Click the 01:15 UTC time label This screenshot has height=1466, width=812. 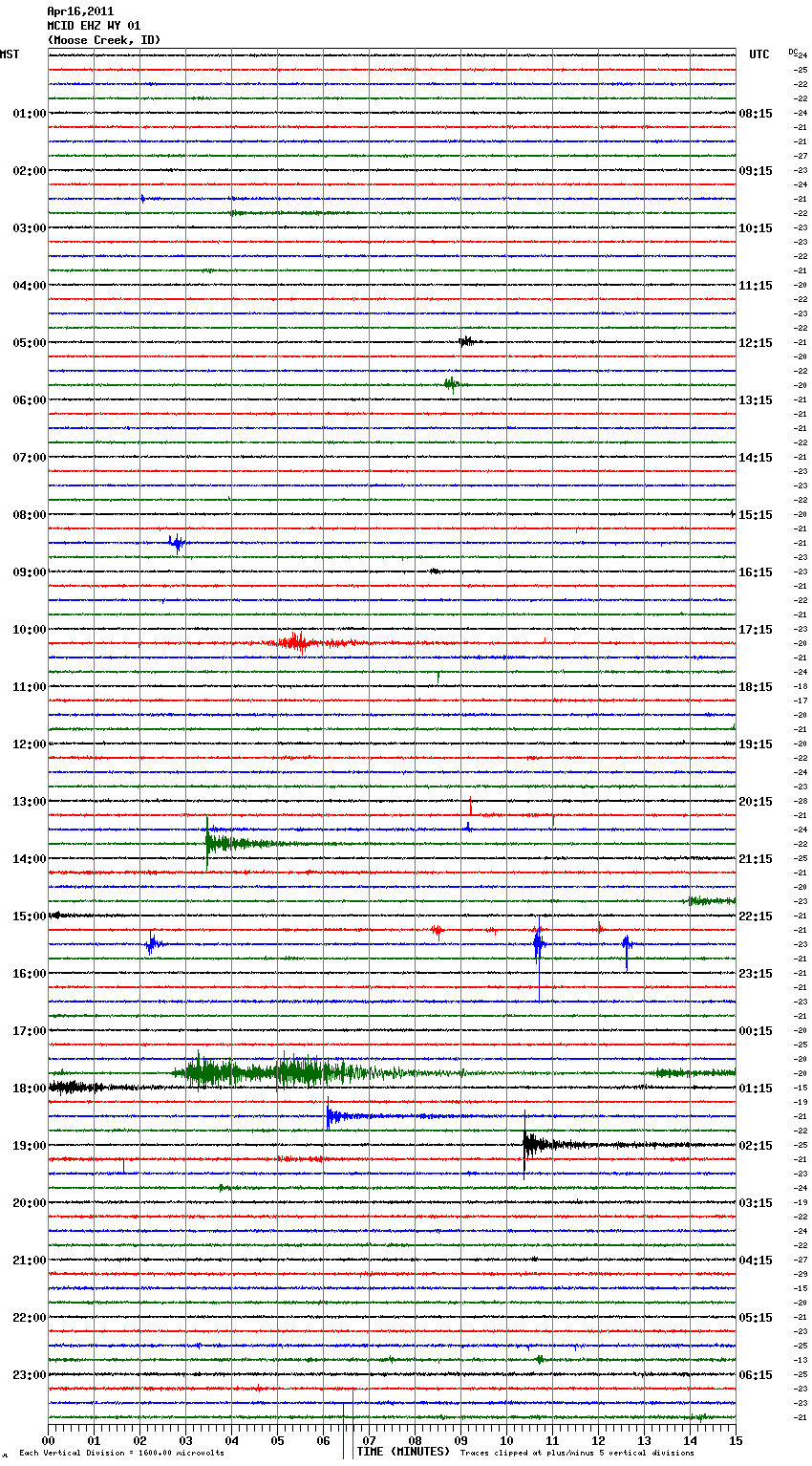tap(756, 1089)
